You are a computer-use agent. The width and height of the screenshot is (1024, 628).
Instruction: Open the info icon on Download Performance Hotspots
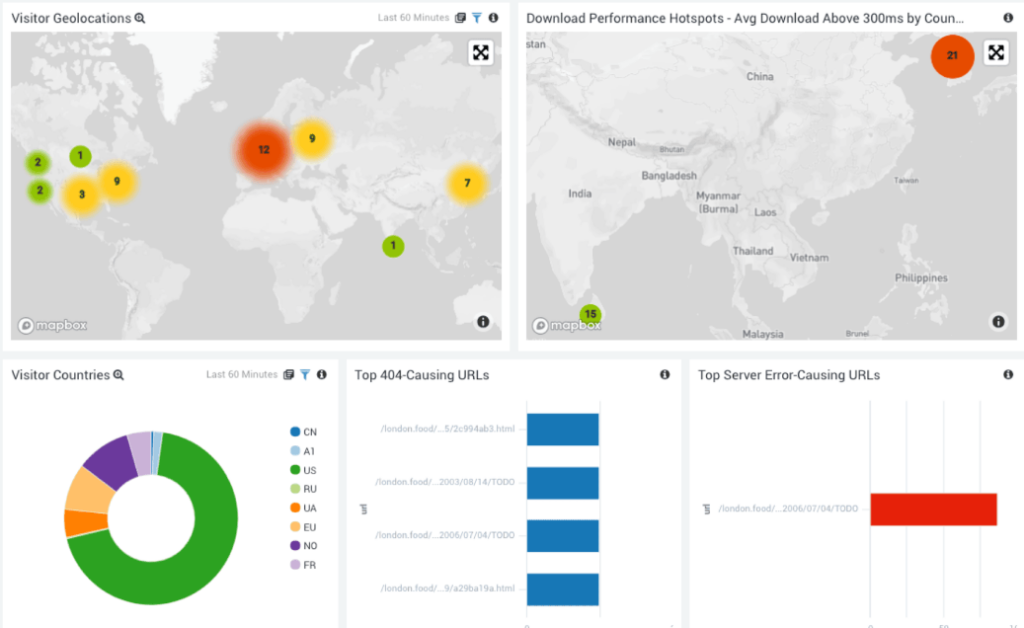tap(1008, 17)
